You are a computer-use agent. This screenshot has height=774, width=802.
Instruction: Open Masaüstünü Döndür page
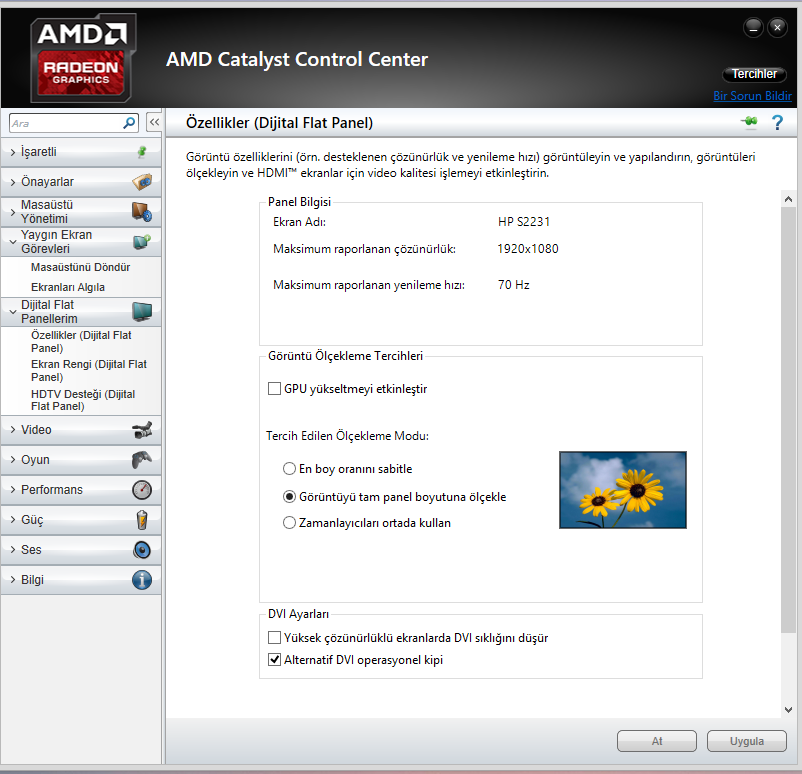(80, 267)
